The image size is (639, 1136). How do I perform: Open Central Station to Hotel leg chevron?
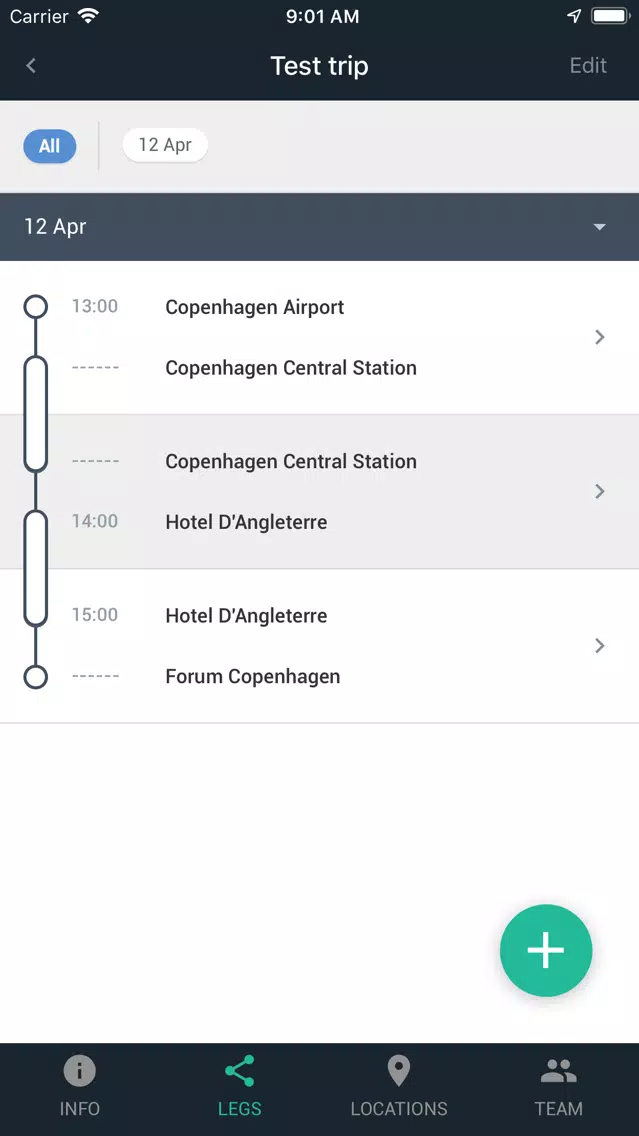coord(599,491)
